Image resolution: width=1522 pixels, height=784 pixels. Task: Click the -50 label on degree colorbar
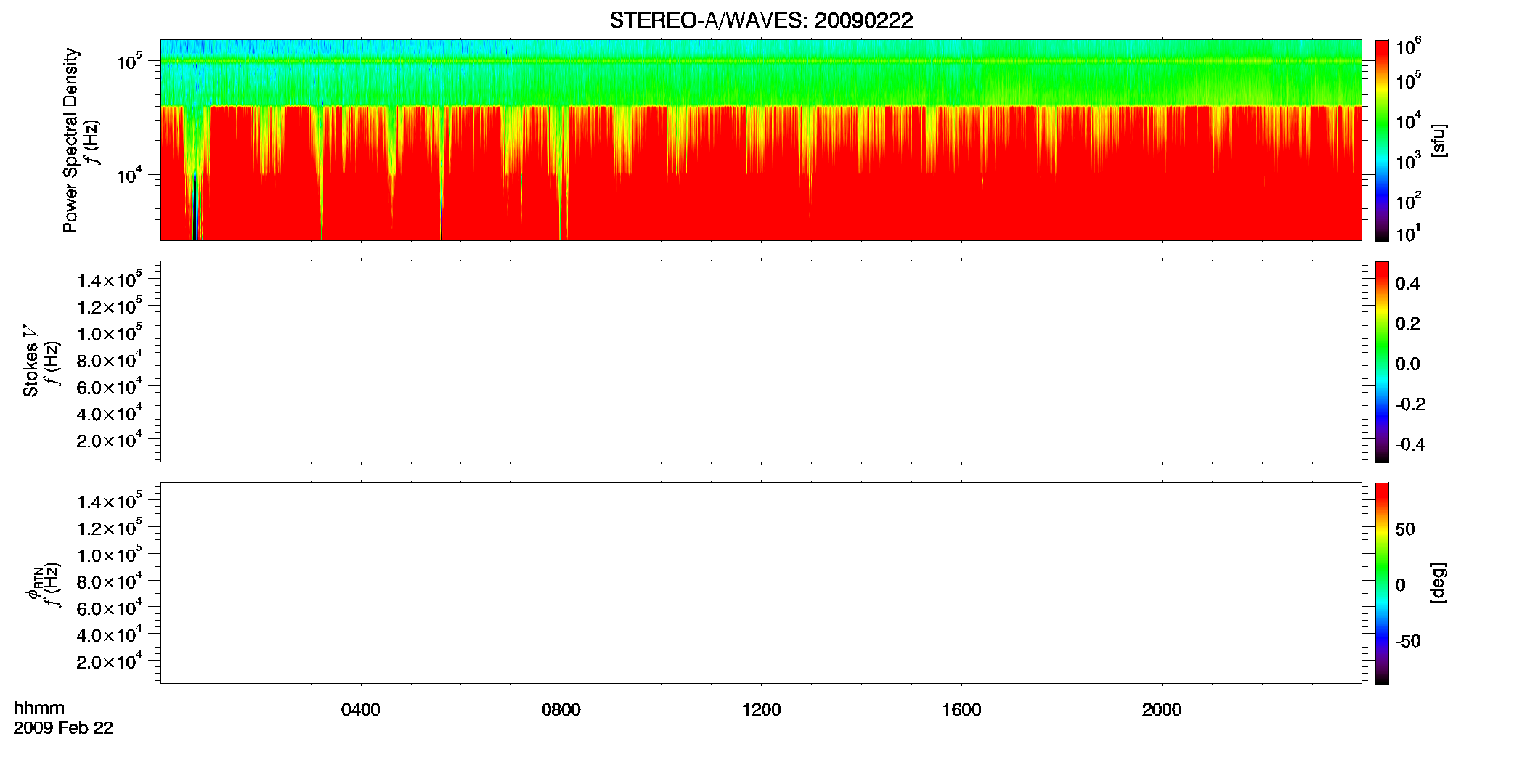click(1408, 642)
